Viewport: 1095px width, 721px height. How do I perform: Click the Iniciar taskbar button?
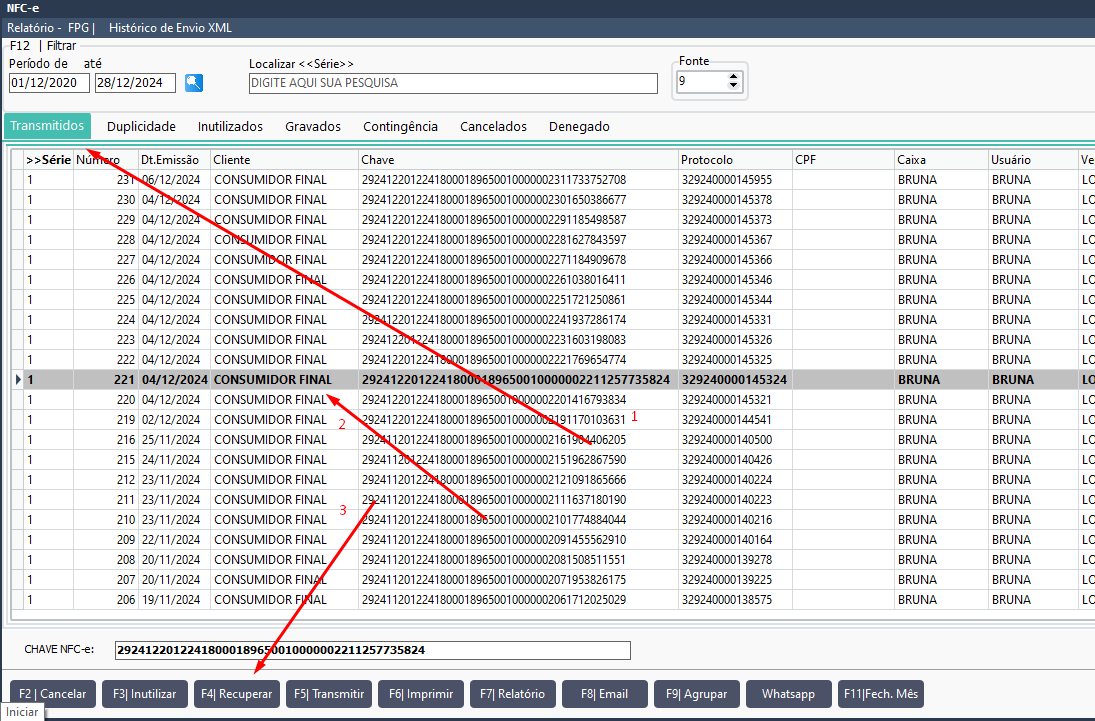point(22,712)
